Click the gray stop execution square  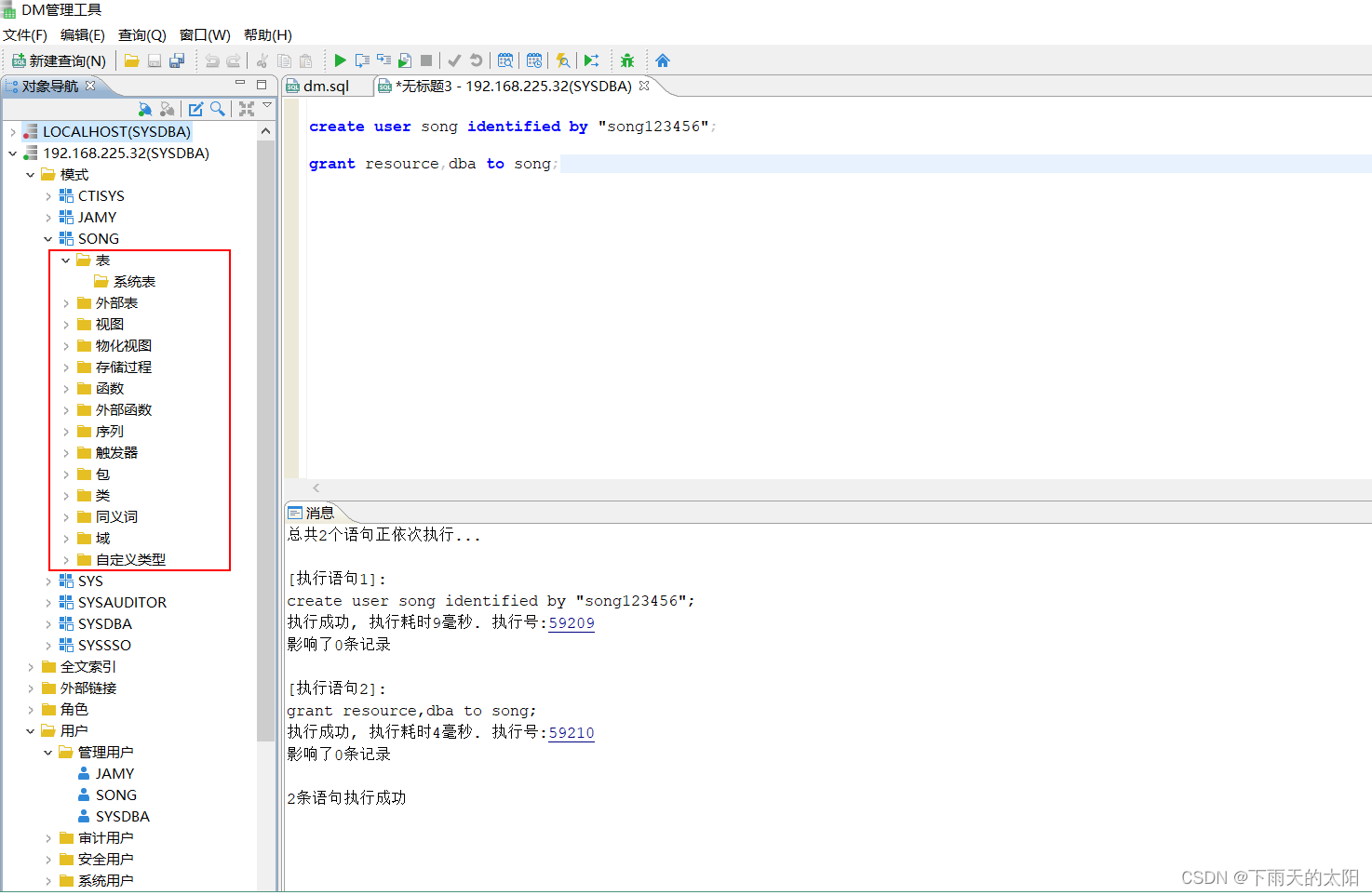(x=426, y=60)
